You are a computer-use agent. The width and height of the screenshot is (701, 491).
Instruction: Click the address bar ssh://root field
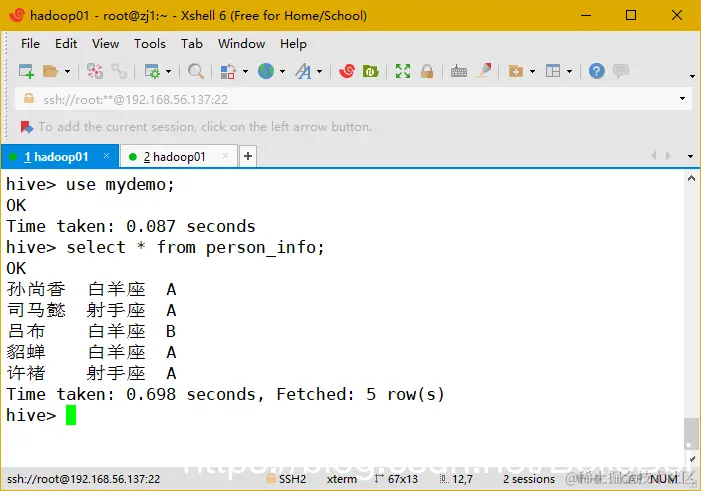(353, 99)
